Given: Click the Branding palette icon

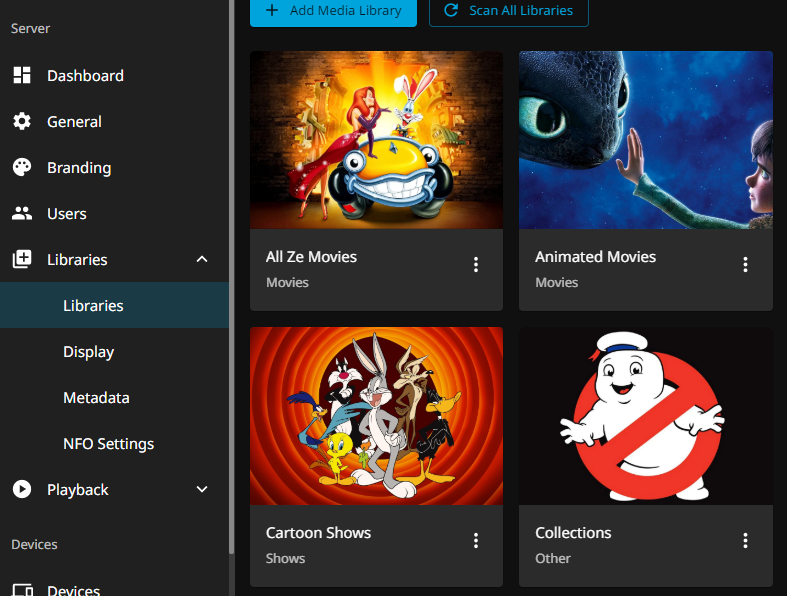Looking at the screenshot, I should pyautogui.click(x=22, y=168).
